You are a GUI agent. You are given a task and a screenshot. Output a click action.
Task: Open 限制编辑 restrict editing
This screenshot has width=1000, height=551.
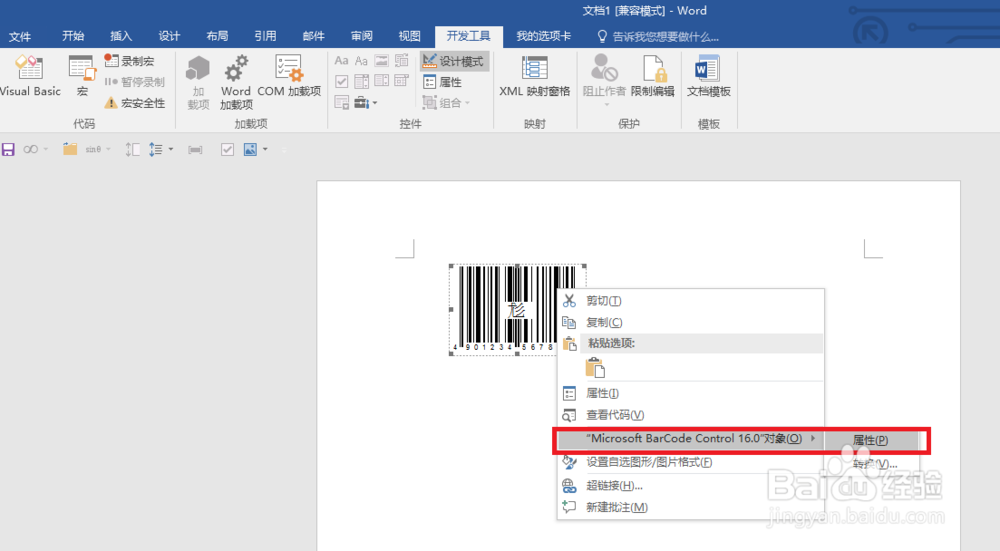pos(652,75)
